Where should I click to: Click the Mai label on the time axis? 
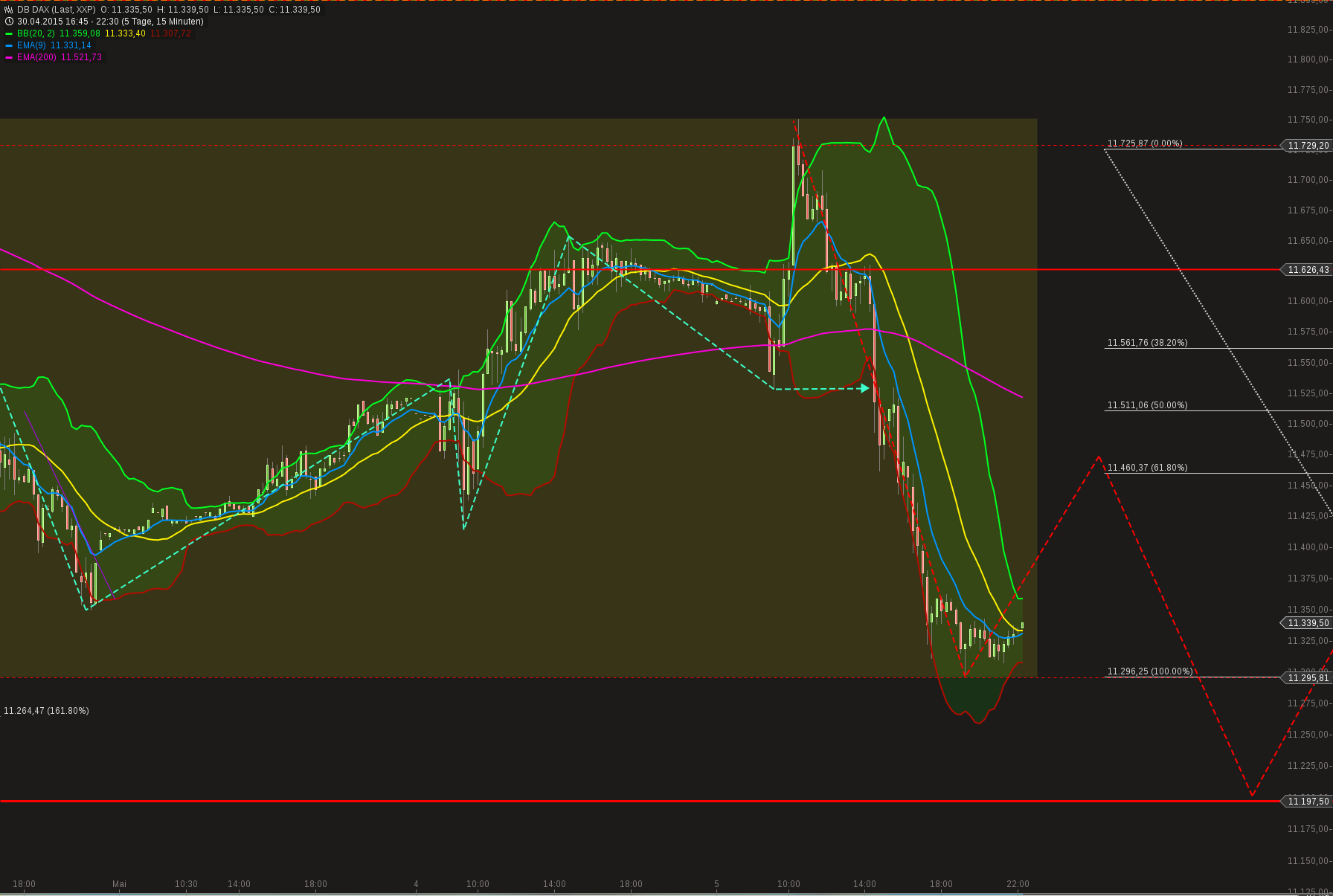(119, 884)
